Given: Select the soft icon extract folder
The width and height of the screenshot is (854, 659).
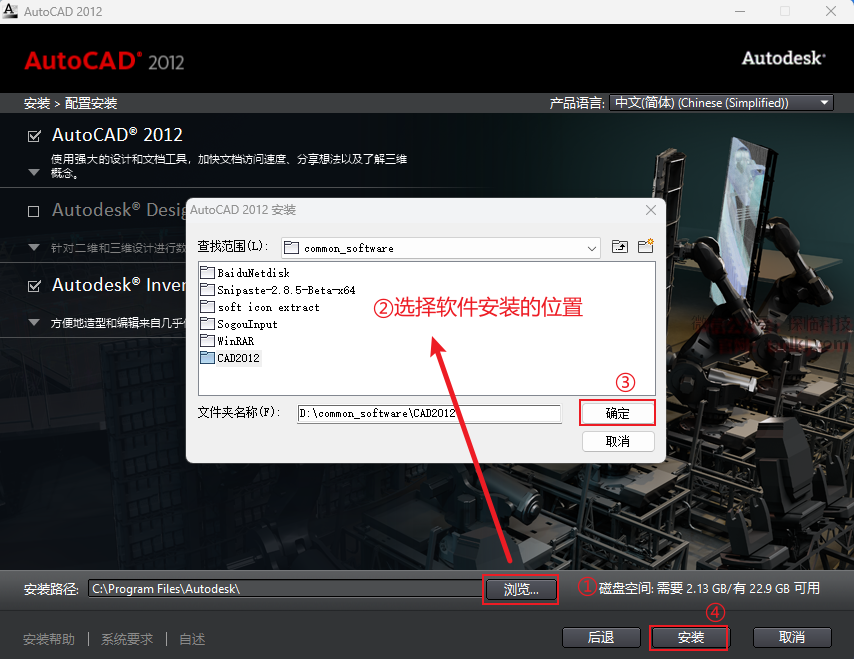Looking at the screenshot, I should (x=260, y=307).
